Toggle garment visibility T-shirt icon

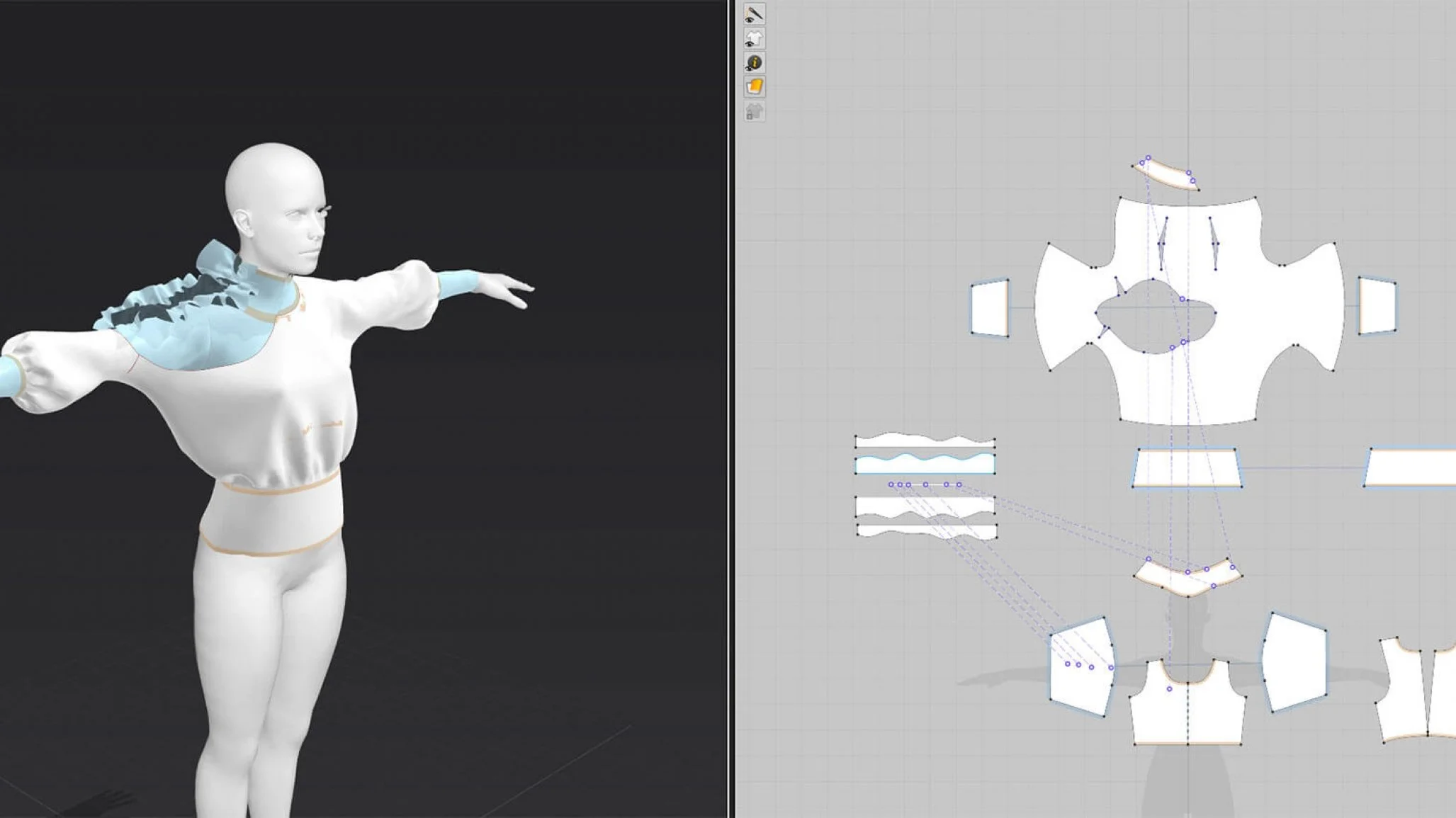tap(754, 38)
